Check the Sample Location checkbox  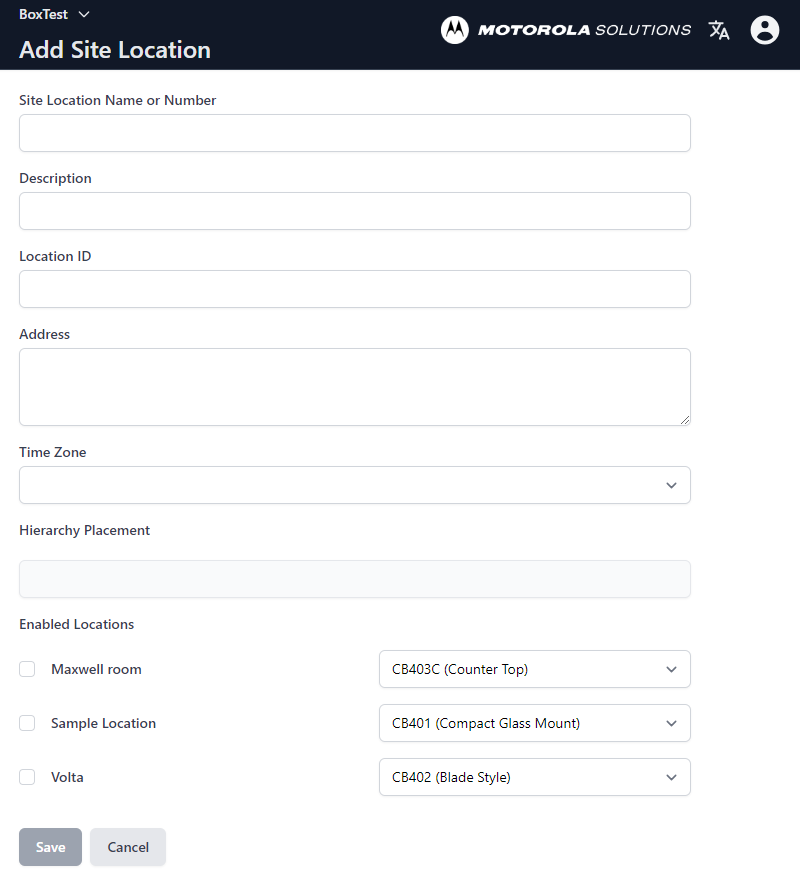pos(27,723)
